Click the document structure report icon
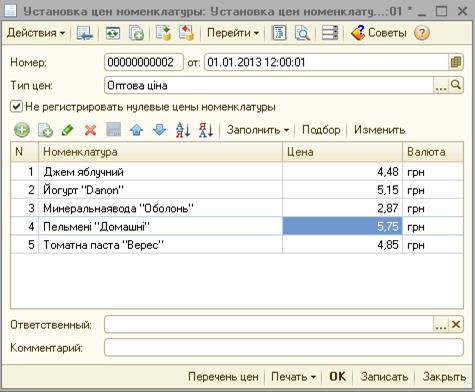Viewport: 475px width, 392px height. tap(279, 33)
